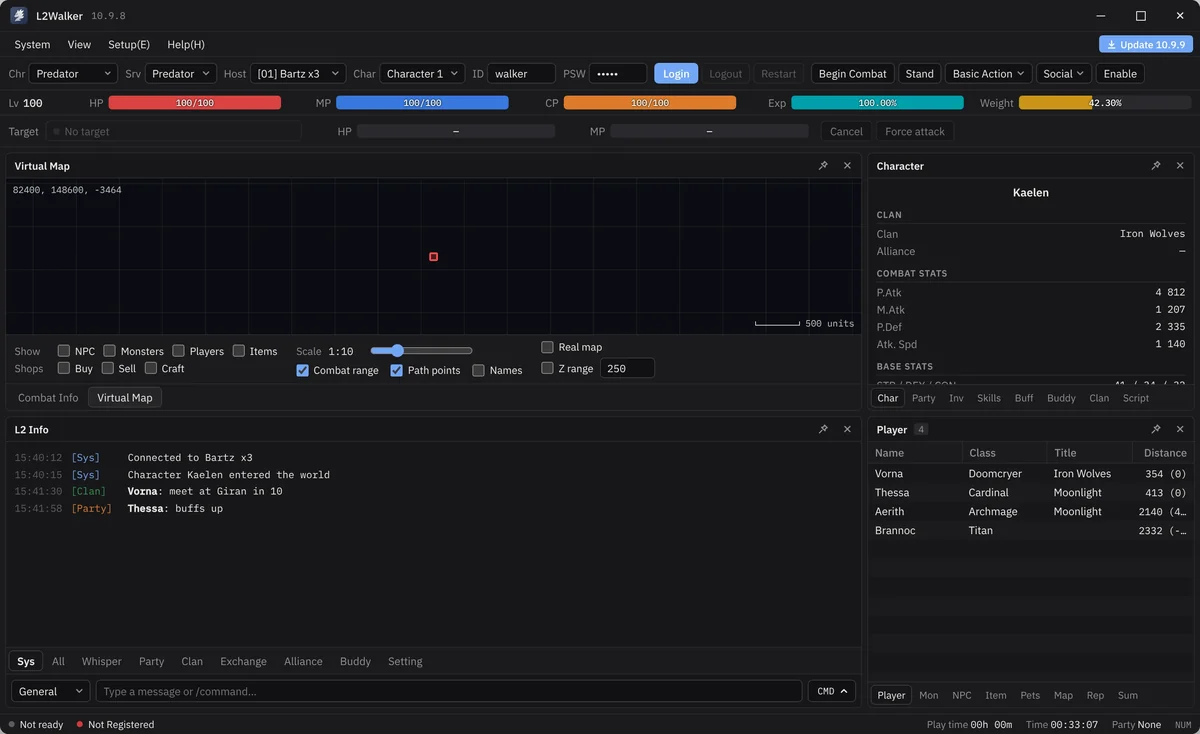Enable the Monsters show checkbox
1200x734 pixels.
110,351
